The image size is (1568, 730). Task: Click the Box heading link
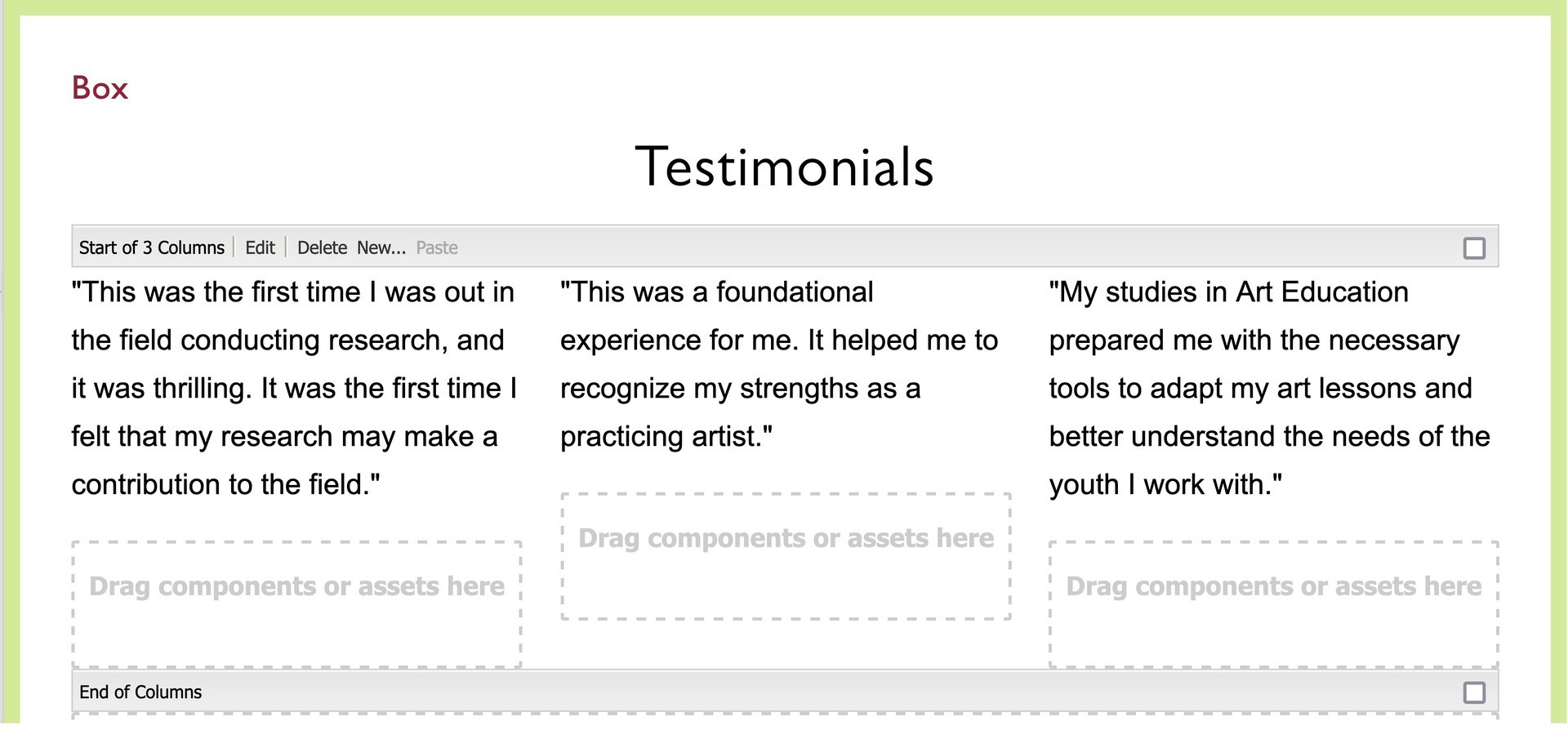100,88
